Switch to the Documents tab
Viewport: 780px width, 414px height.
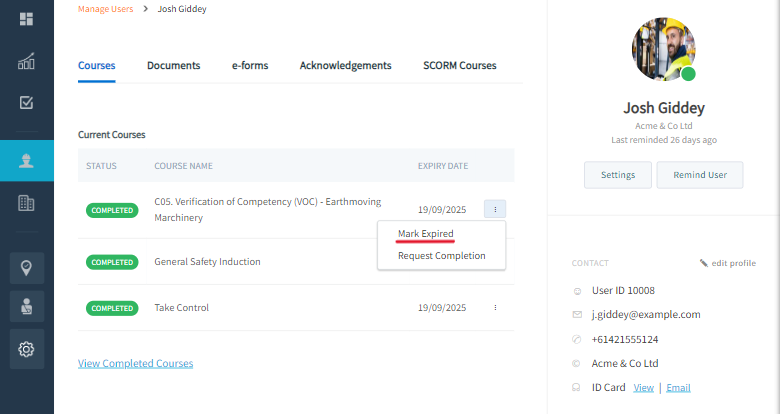point(174,66)
